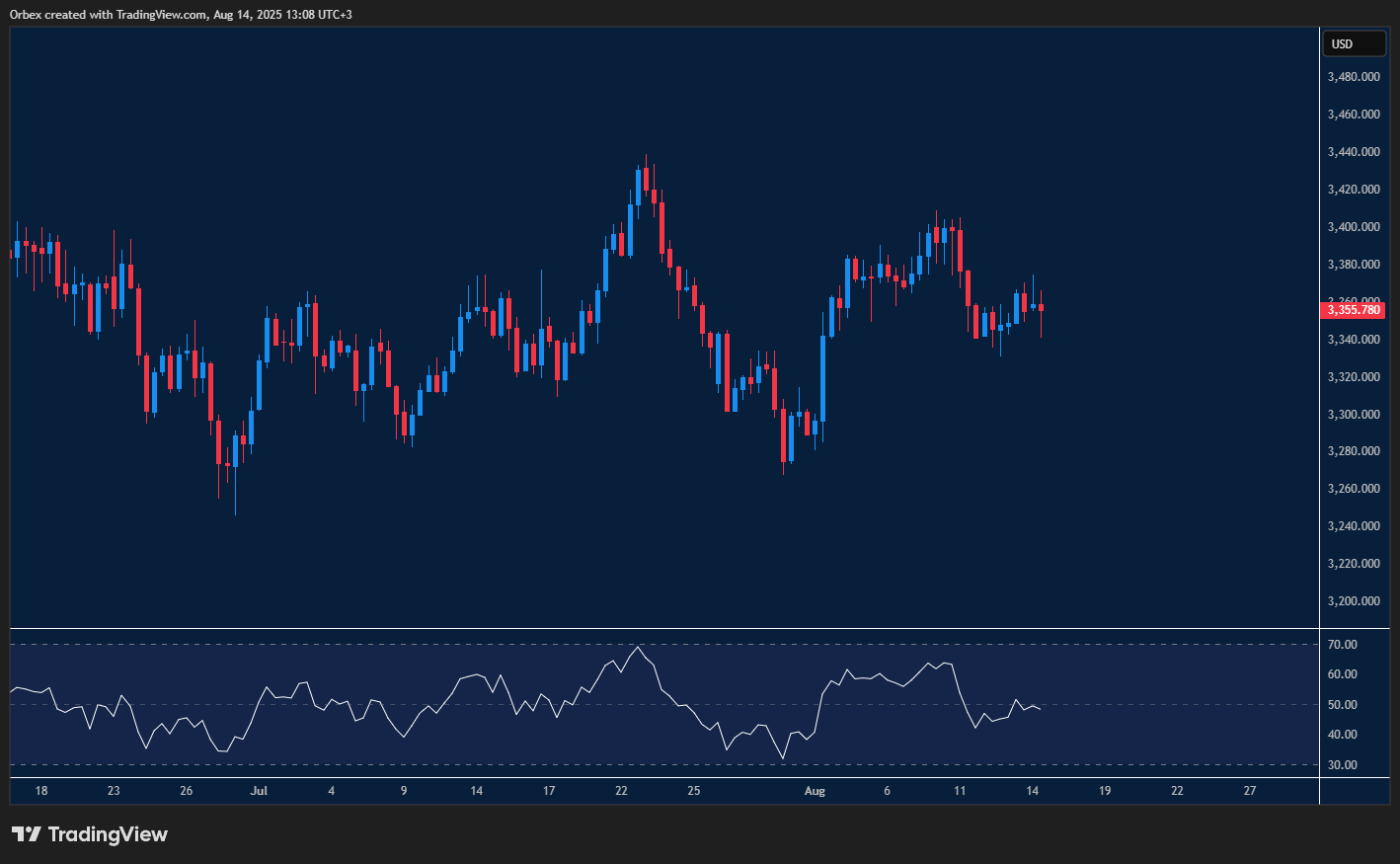Open the USD currency selector
This screenshot has width=1400, height=864.
click(1354, 43)
